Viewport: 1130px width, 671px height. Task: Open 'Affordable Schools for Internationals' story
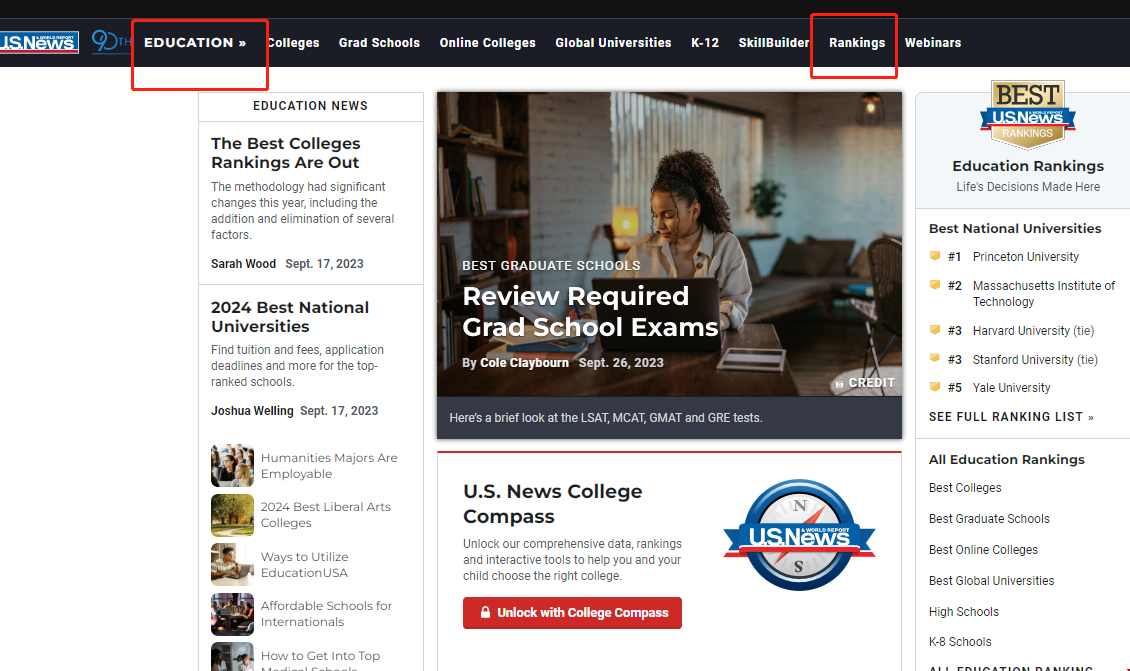326,613
